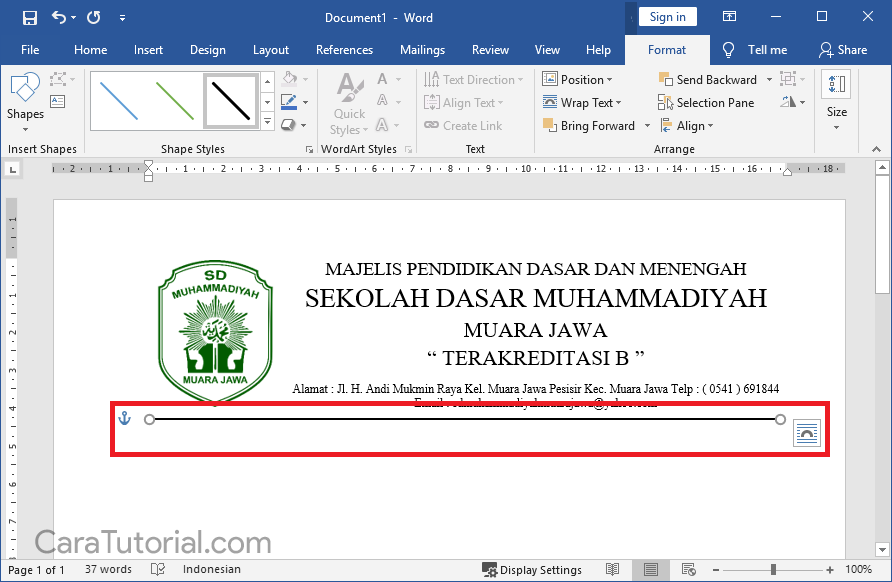
Task: Switch to the Insert tab
Action: pos(148,50)
